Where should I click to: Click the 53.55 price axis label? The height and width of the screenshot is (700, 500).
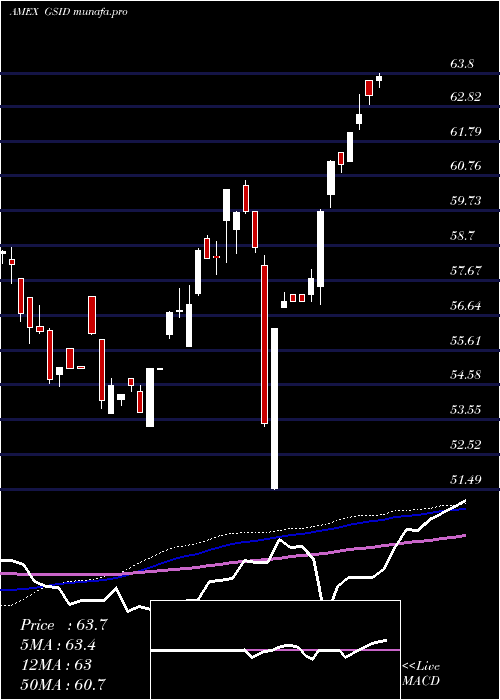[x=465, y=409]
